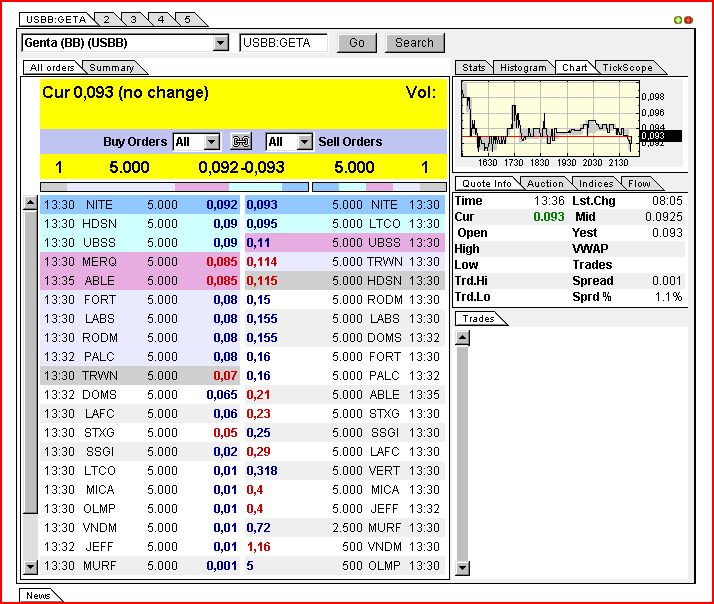This screenshot has width=714, height=604.
Task: Click the order book scroll up arrow
Action: [31, 203]
